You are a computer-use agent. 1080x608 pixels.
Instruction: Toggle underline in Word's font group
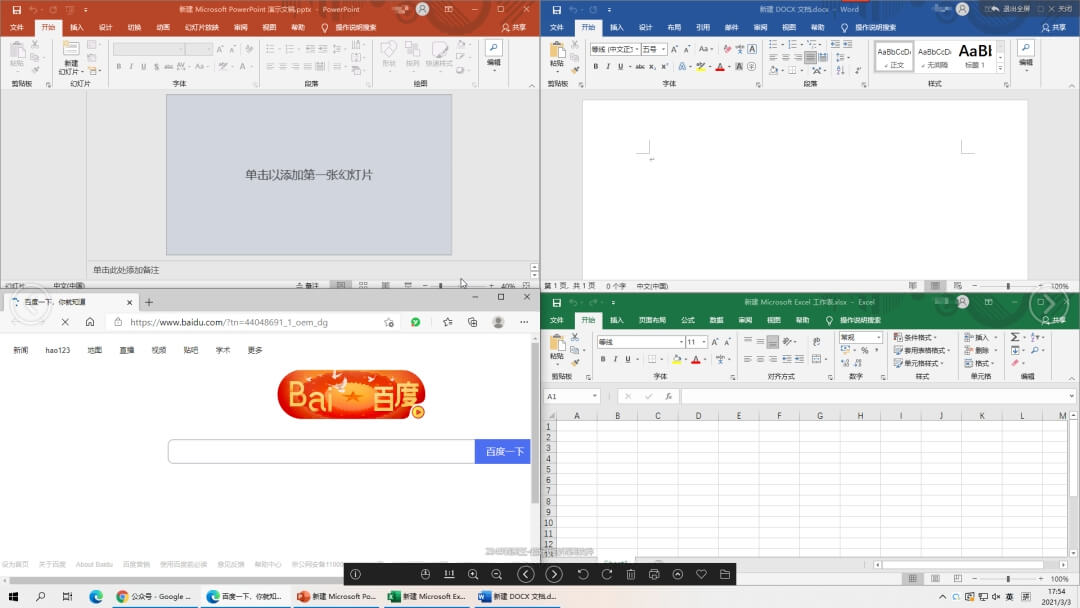point(620,67)
